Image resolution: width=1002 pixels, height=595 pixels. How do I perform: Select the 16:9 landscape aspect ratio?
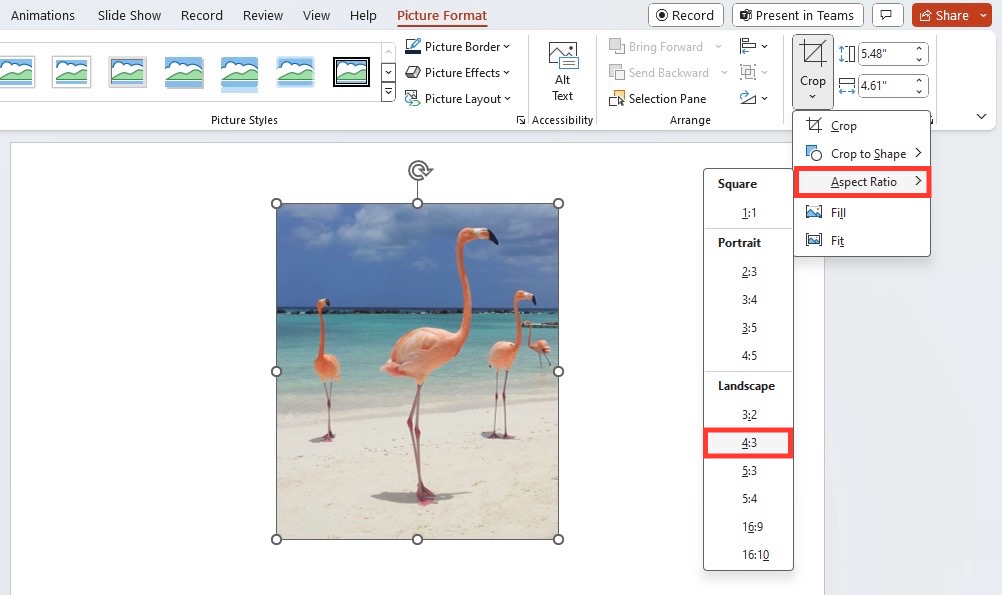coord(748,527)
